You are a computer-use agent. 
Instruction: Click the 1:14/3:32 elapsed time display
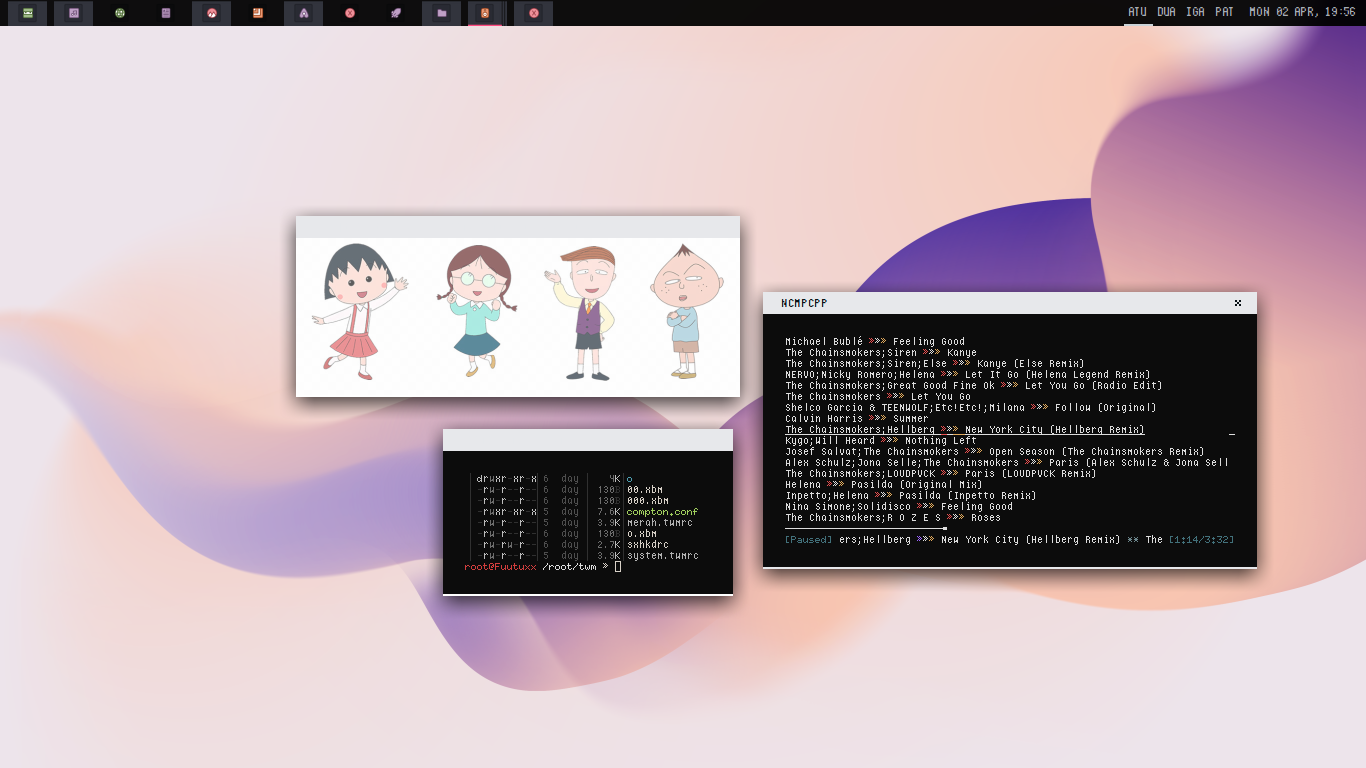[x=1201, y=540]
